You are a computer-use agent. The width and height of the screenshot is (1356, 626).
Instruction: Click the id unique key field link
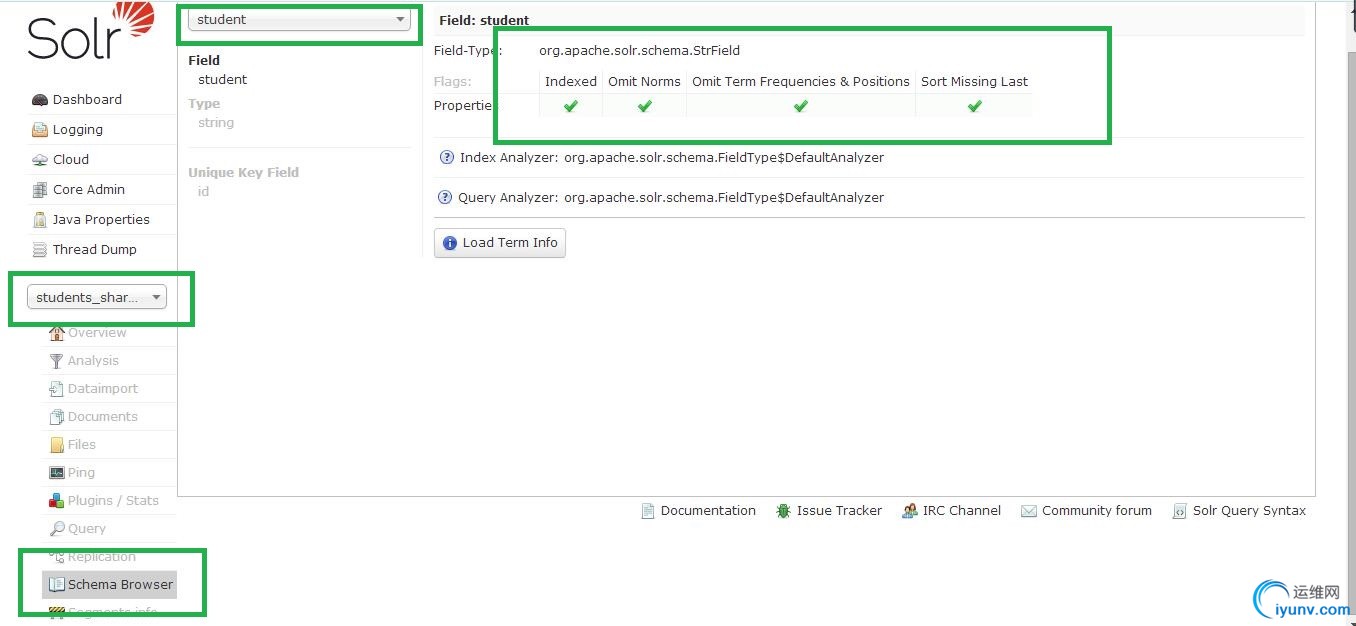(x=203, y=192)
